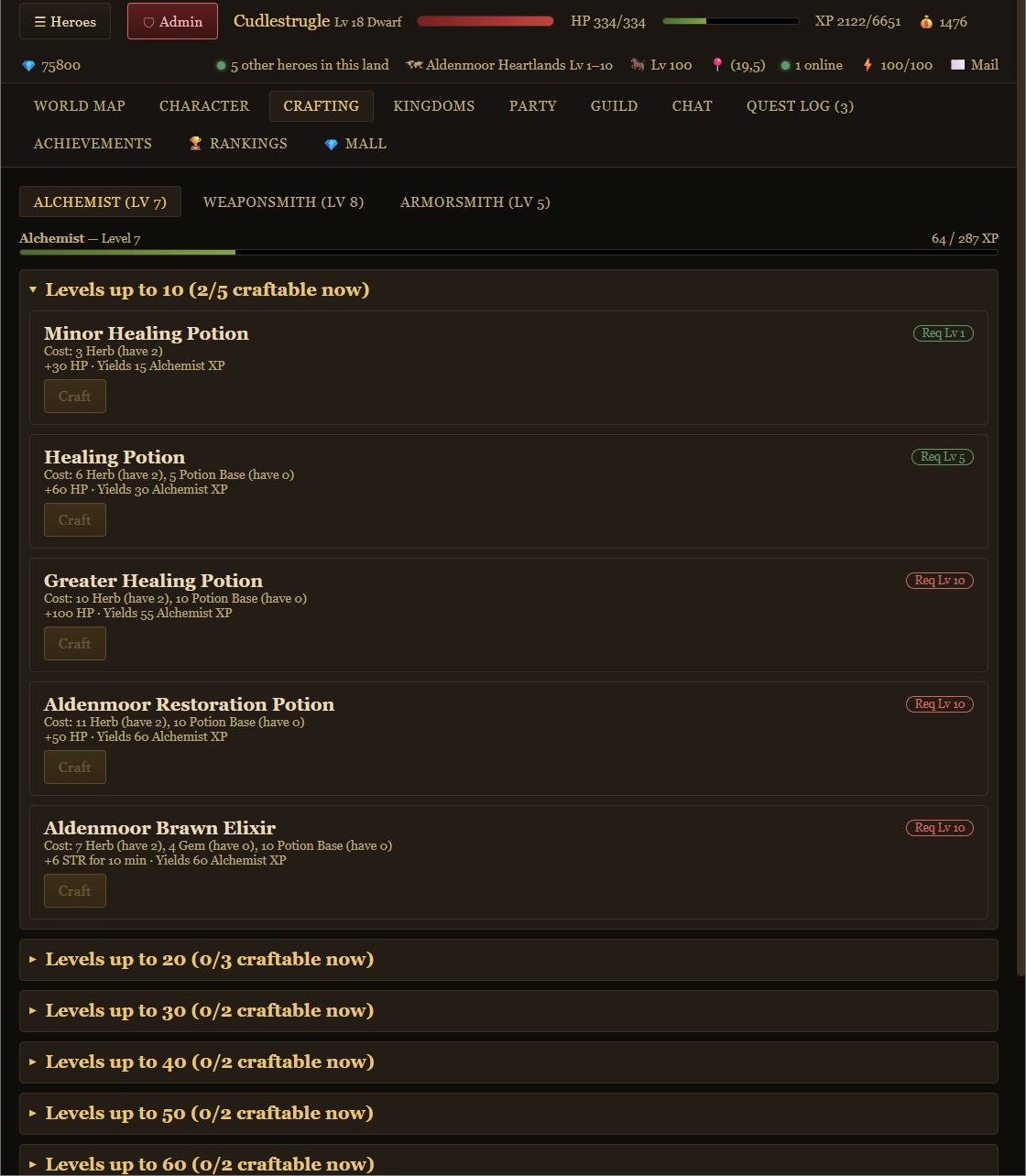
Task: Open the Achievements tab
Action: (x=93, y=144)
